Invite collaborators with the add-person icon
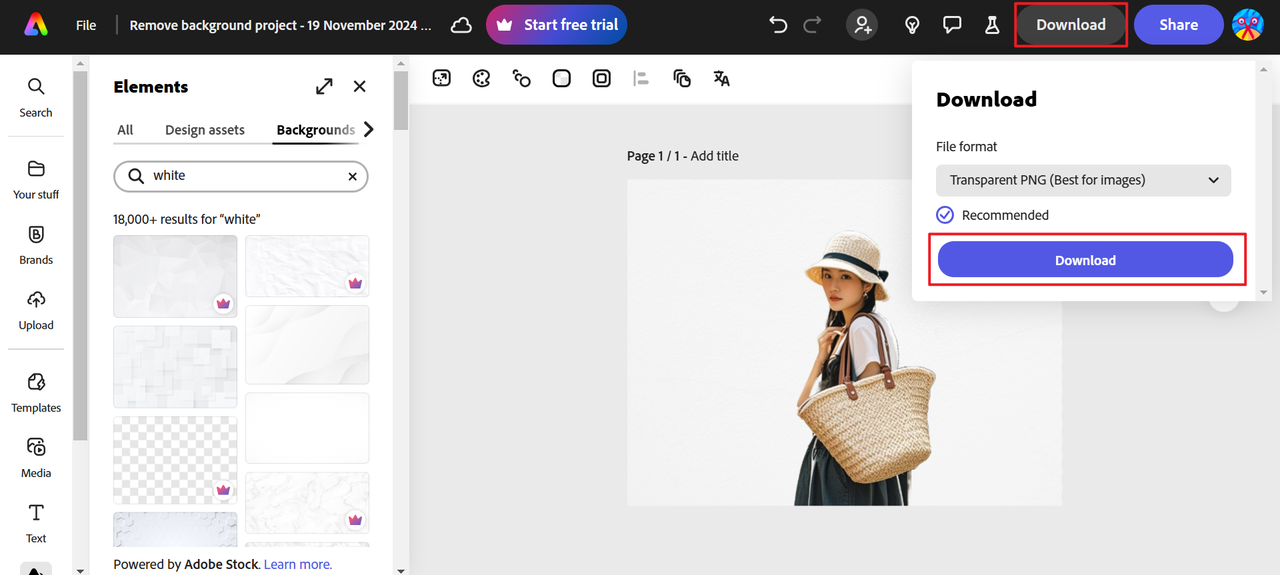Screen dimensions: 1280x575 (x=862, y=25)
